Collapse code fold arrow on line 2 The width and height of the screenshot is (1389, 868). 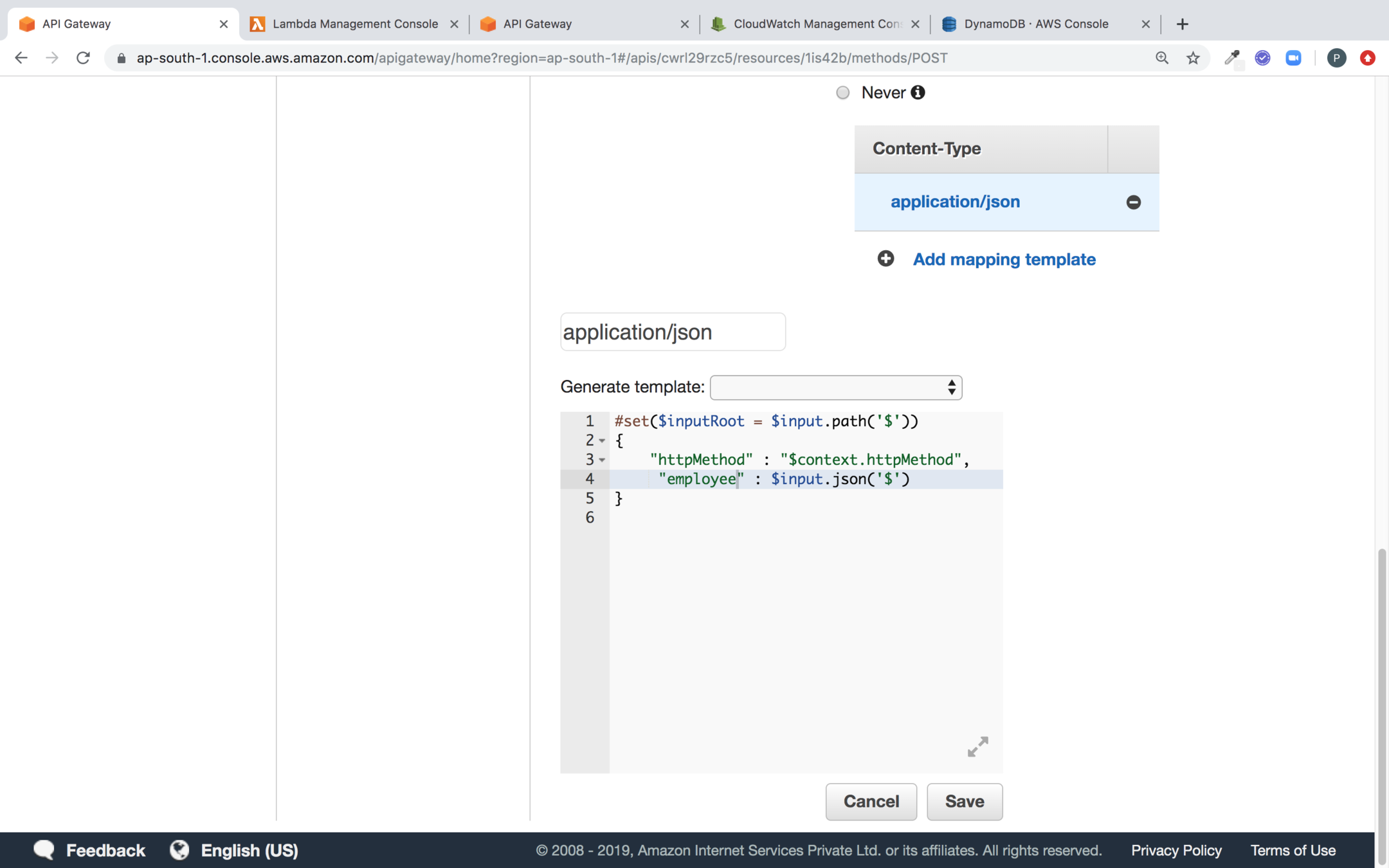coord(602,441)
